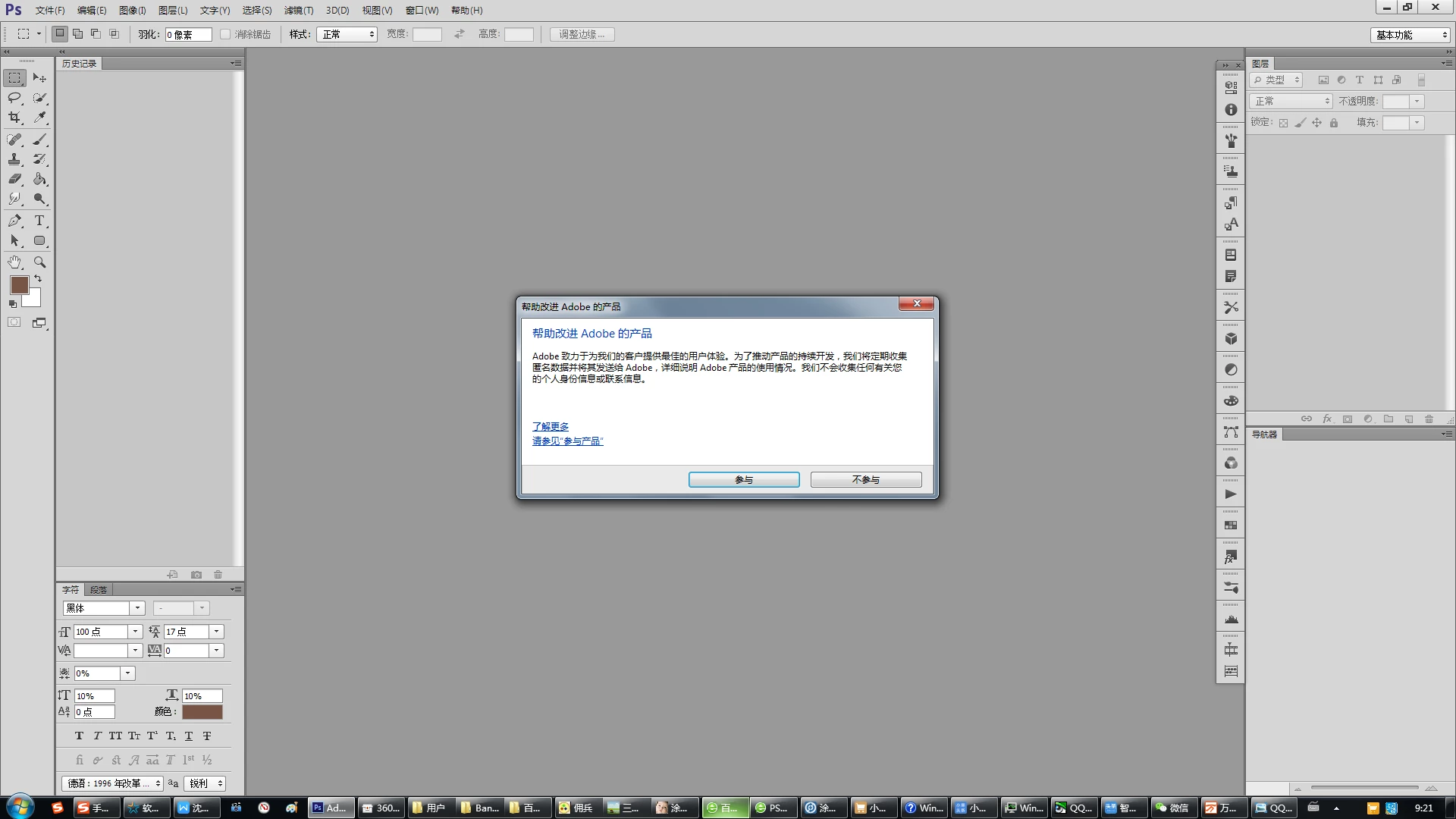1456x819 pixels.
Task: Reset default foreground and background colors
Action: pyautogui.click(x=12, y=304)
